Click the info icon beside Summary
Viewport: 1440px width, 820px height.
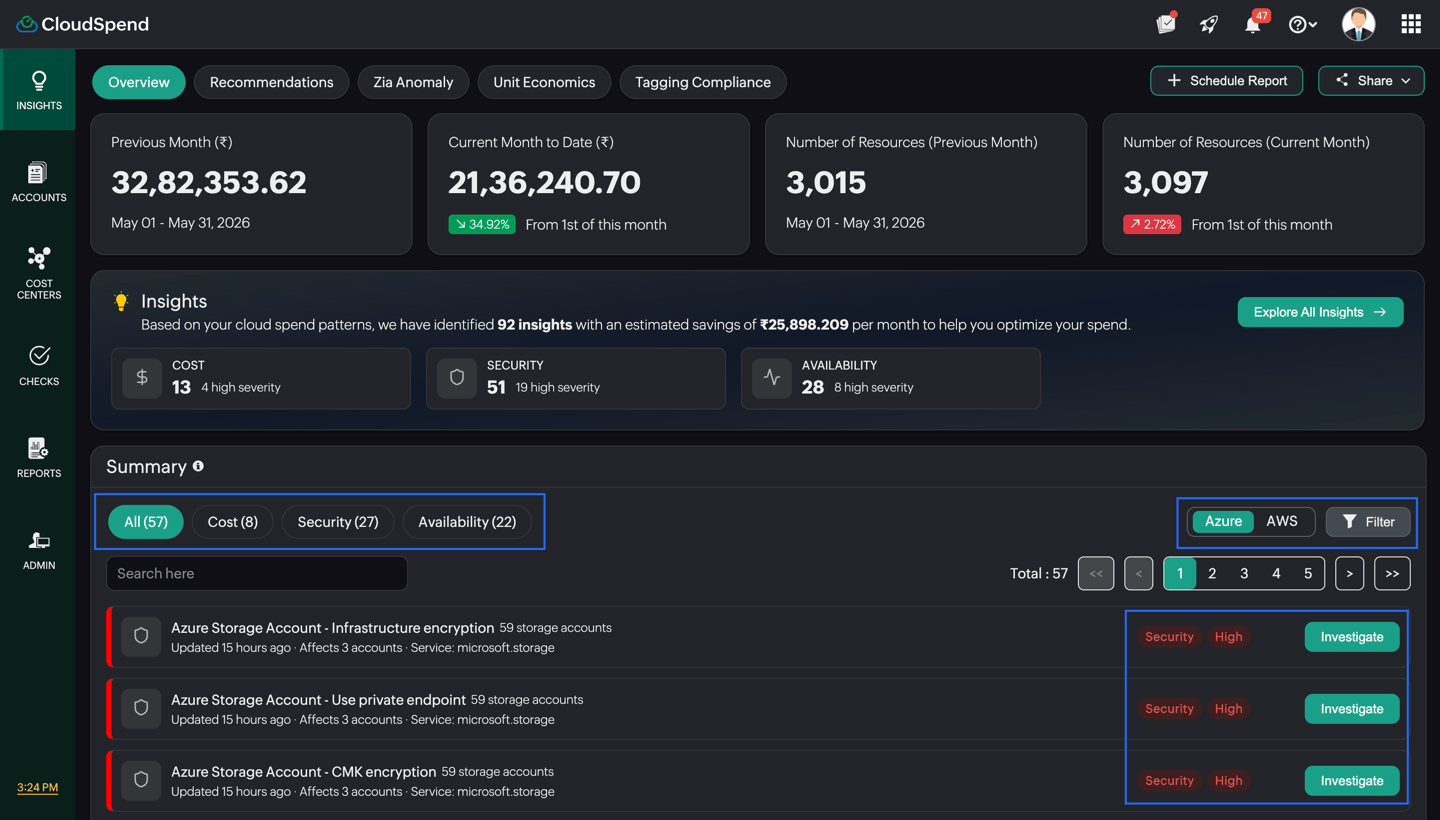pos(198,466)
